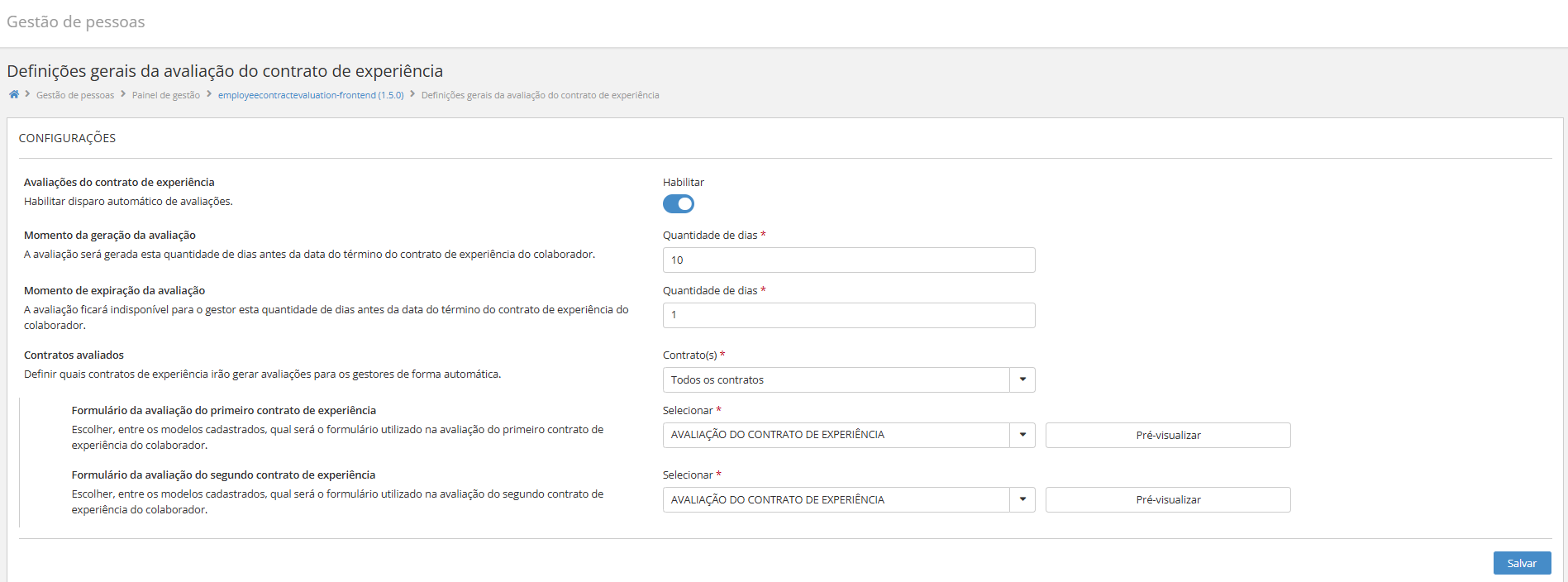
Task: Open the second contract form selection field
Action: coord(836,499)
